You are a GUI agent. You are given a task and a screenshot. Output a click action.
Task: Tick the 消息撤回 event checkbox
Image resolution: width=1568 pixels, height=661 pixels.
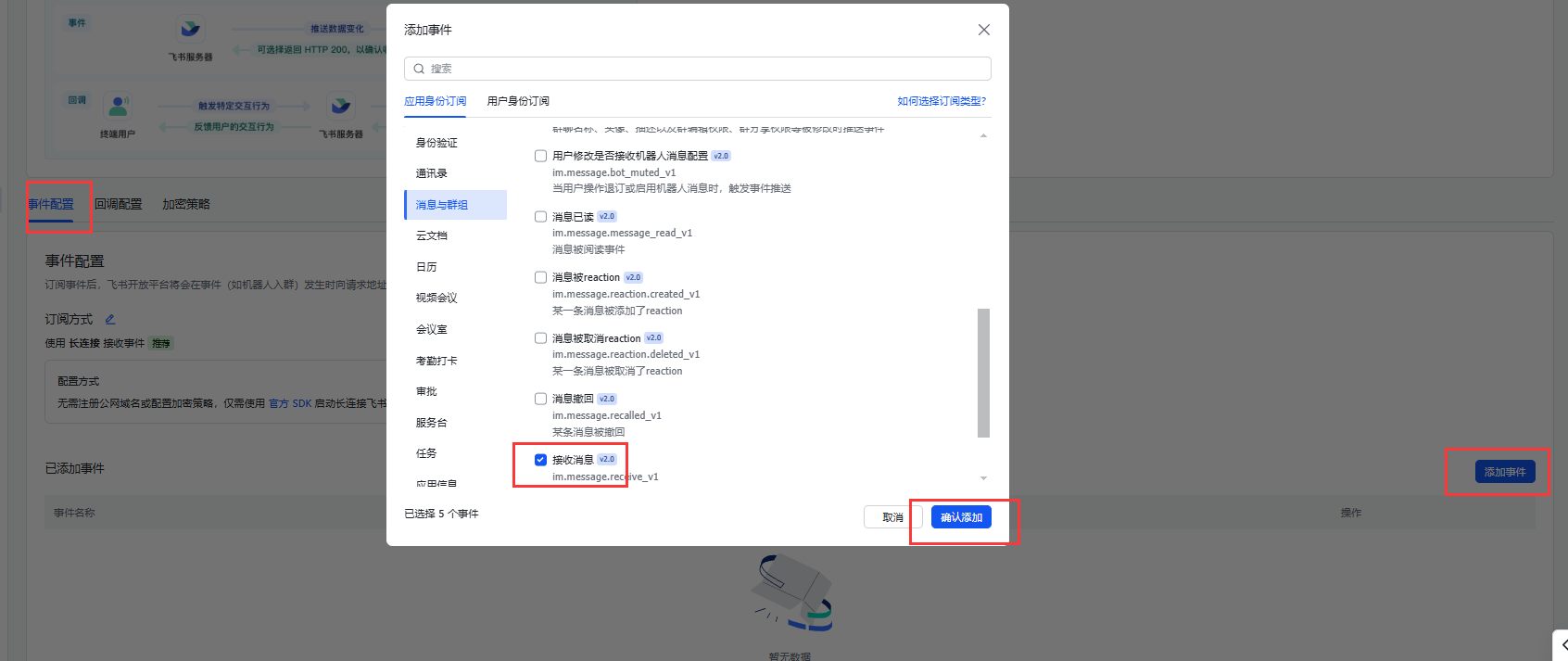point(540,399)
